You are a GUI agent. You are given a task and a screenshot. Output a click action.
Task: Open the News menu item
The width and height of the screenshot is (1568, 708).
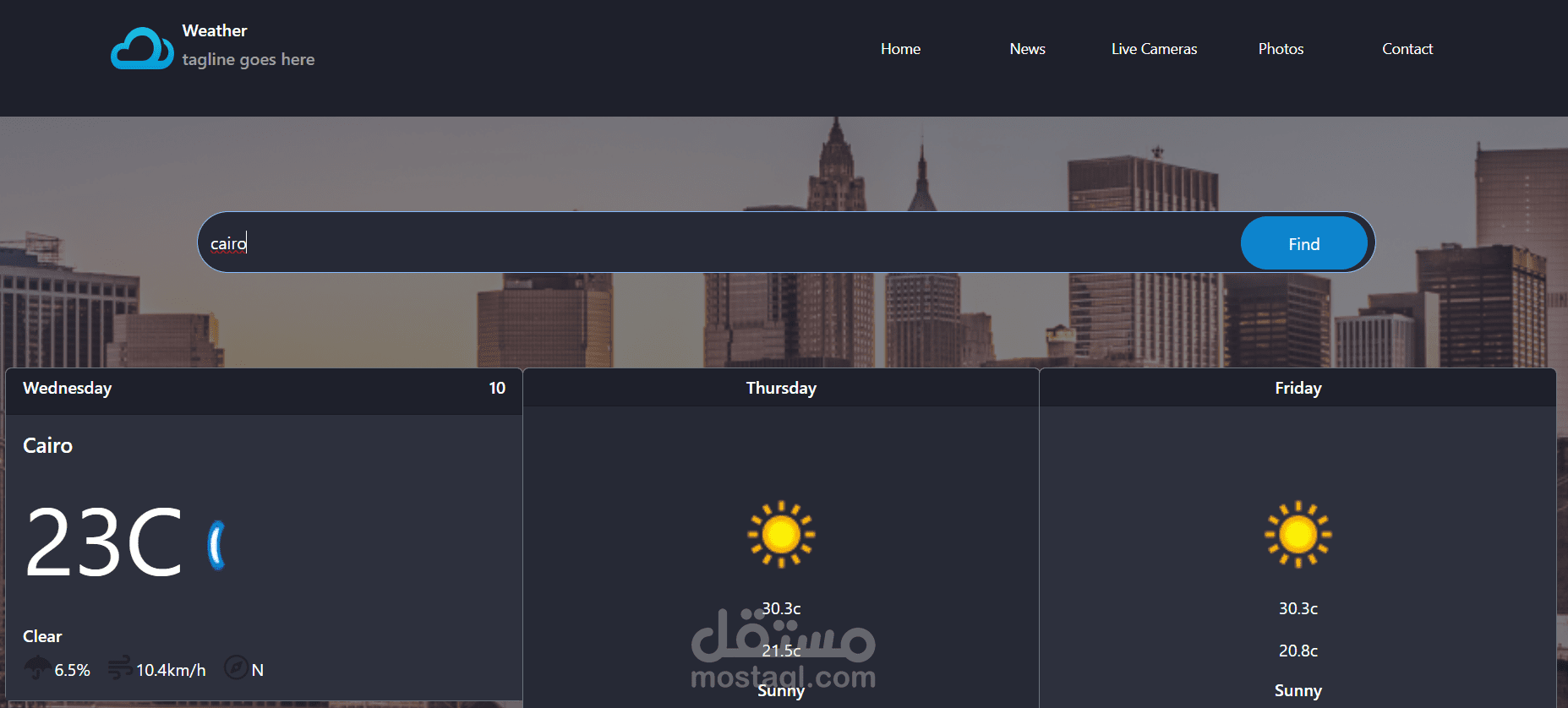(x=1027, y=49)
